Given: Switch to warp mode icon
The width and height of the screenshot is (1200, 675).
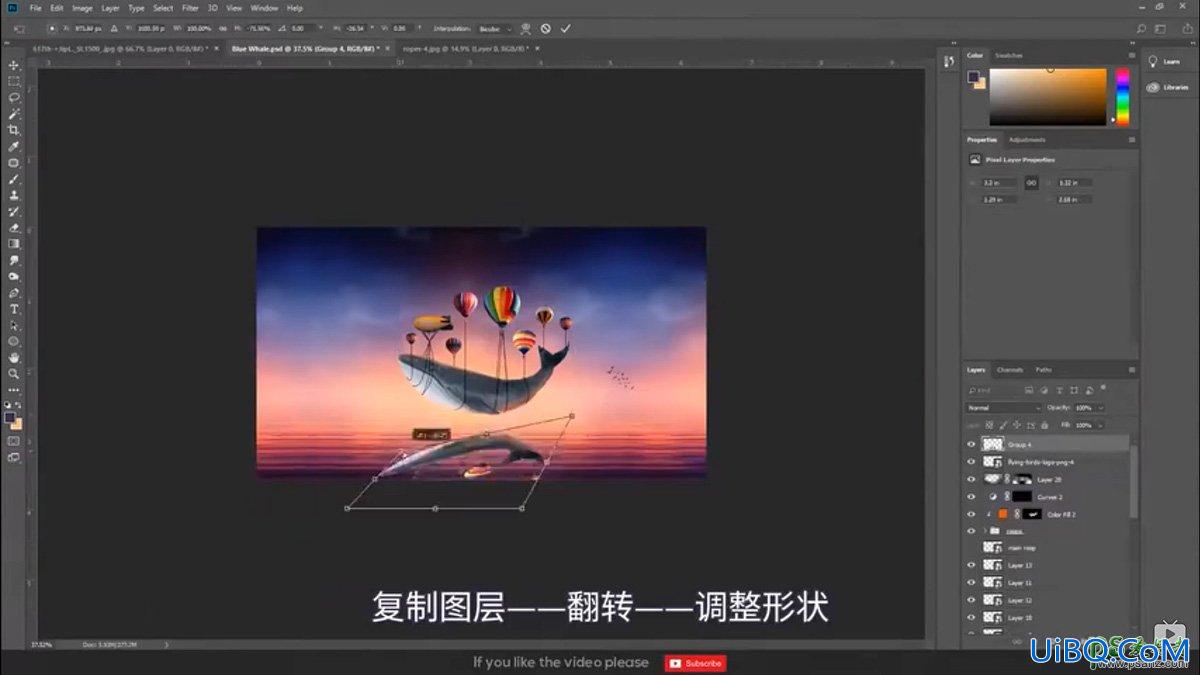Looking at the screenshot, I should point(526,28).
